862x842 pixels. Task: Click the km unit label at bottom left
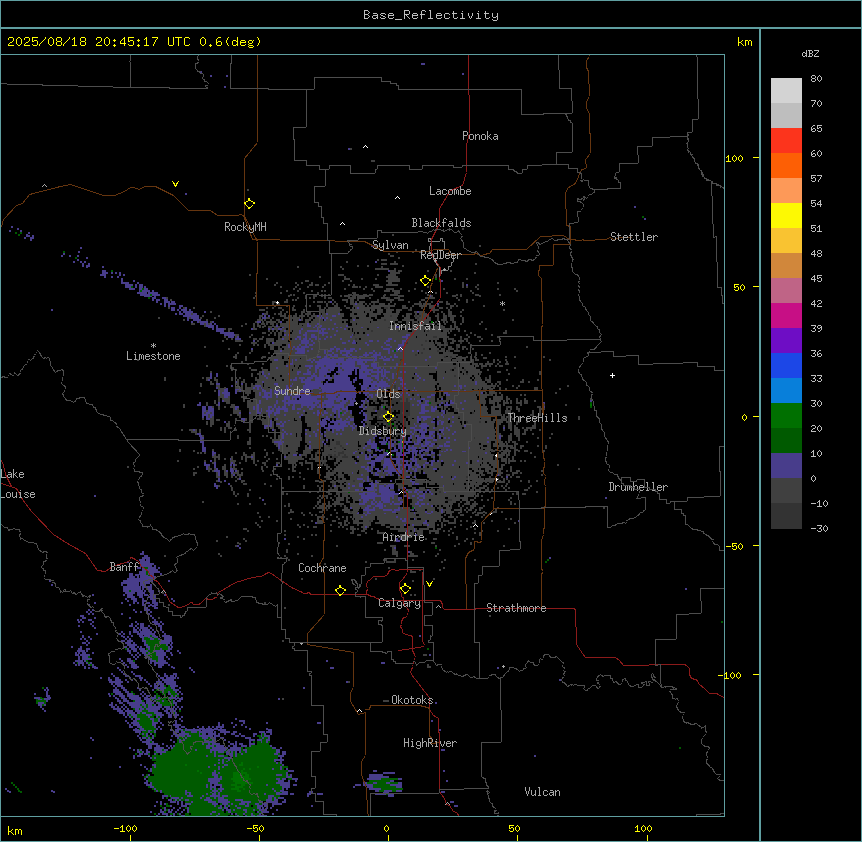click(x=15, y=831)
